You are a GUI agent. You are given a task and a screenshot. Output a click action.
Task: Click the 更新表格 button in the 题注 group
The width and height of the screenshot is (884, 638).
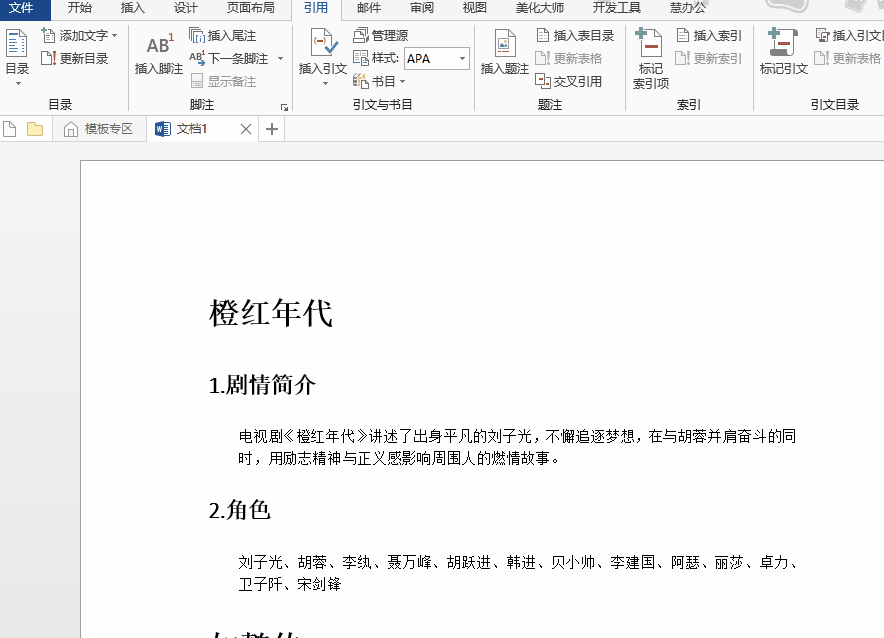(568, 58)
